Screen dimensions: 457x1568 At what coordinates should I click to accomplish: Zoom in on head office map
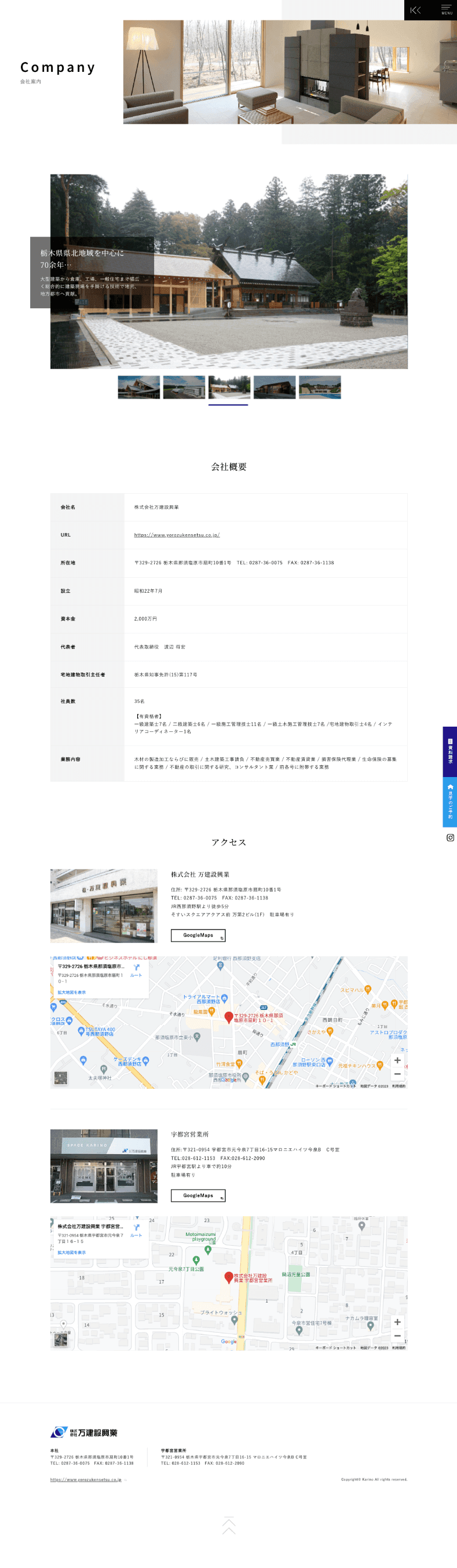tap(397, 1060)
